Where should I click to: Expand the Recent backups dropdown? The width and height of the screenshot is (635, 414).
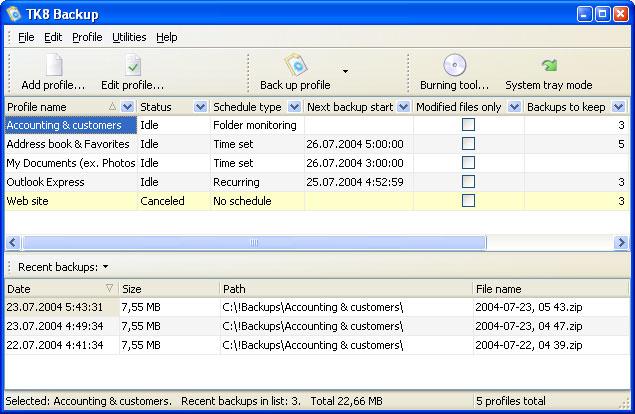[105, 267]
